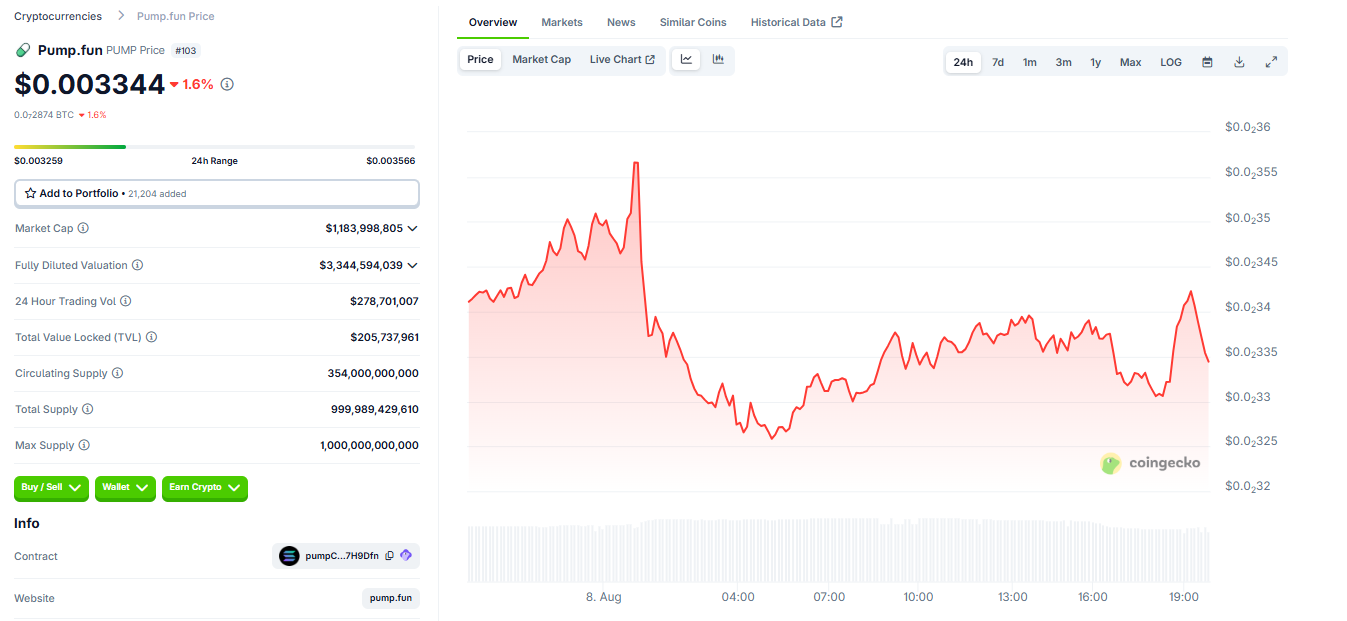Click the $1,183,998,805 market cap value
1347x621 pixels.
(364, 229)
